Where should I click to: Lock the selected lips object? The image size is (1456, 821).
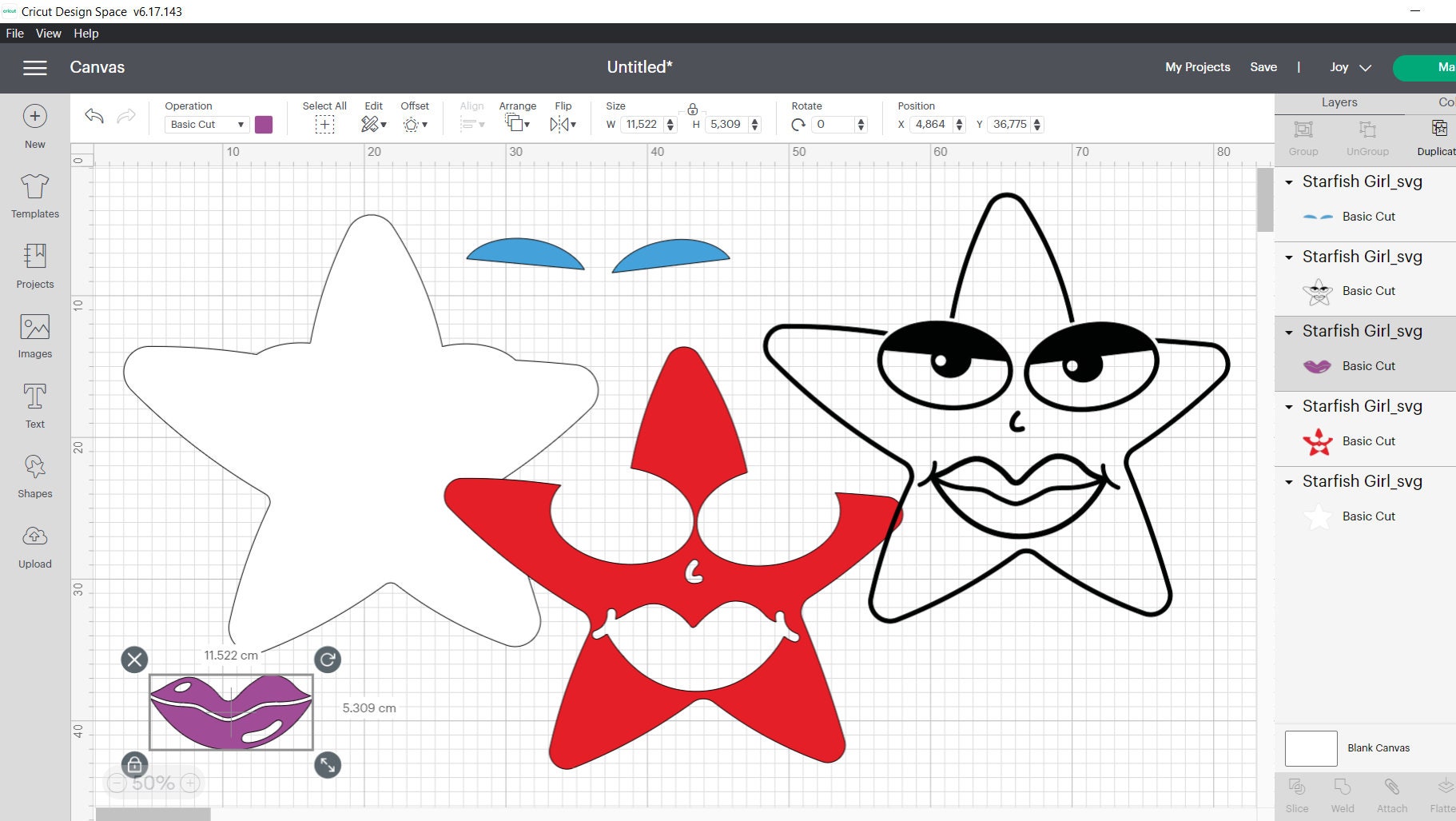134,765
